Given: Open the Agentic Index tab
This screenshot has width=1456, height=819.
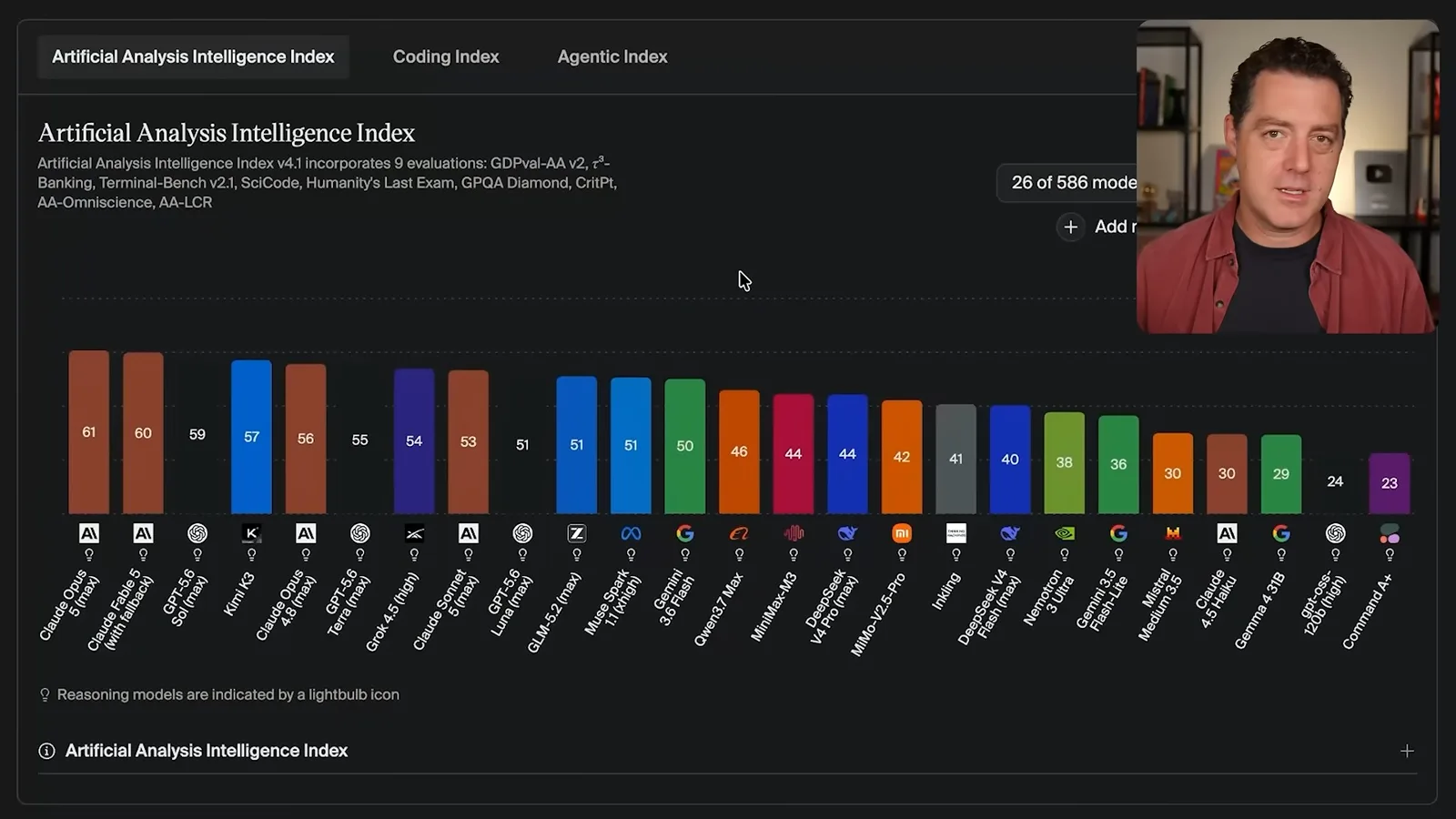Looking at the screenshot, I should pos(612,56).
